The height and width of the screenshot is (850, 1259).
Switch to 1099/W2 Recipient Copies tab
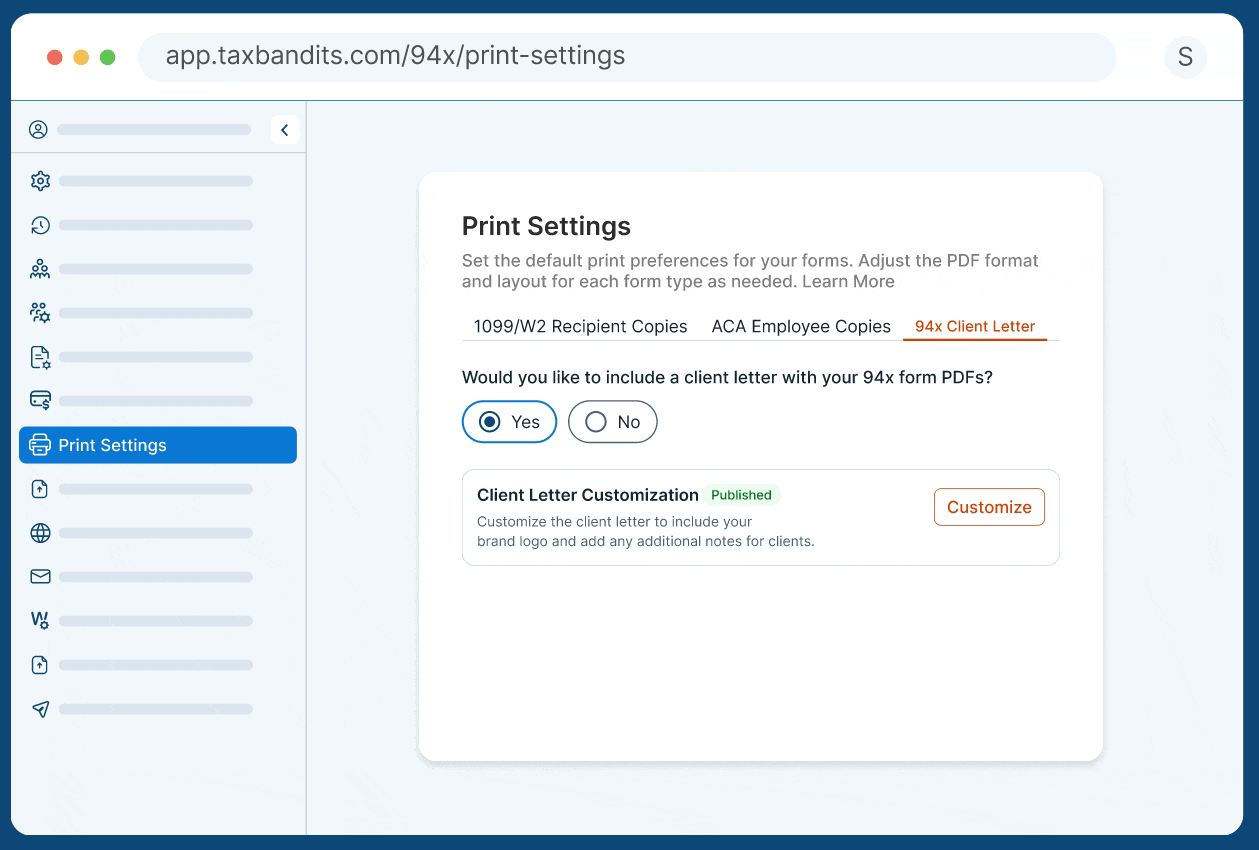pyautogui.click(x=581, y=326)
